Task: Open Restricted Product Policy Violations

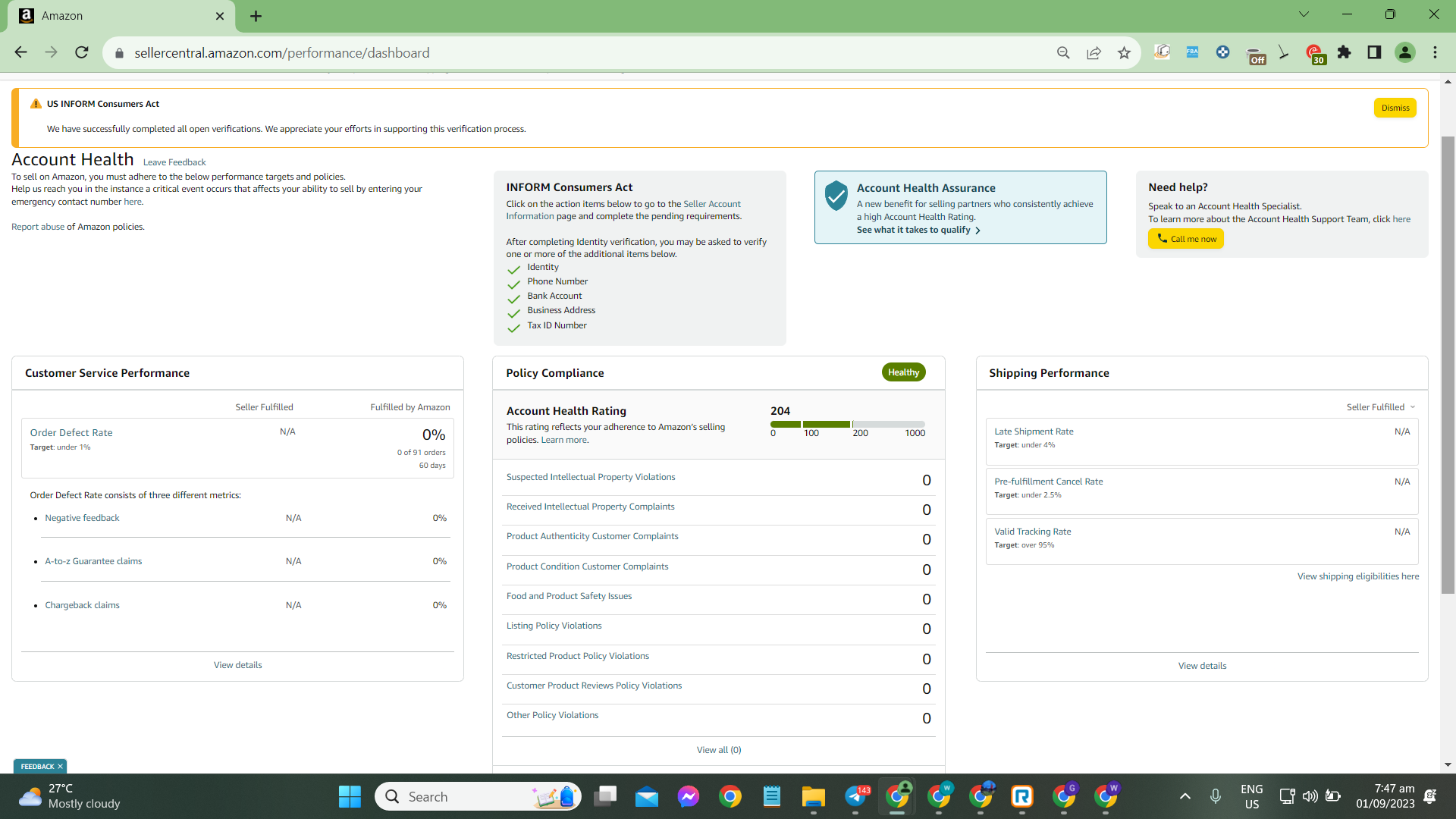Action: pyautogui.click(x=578, y=656)
